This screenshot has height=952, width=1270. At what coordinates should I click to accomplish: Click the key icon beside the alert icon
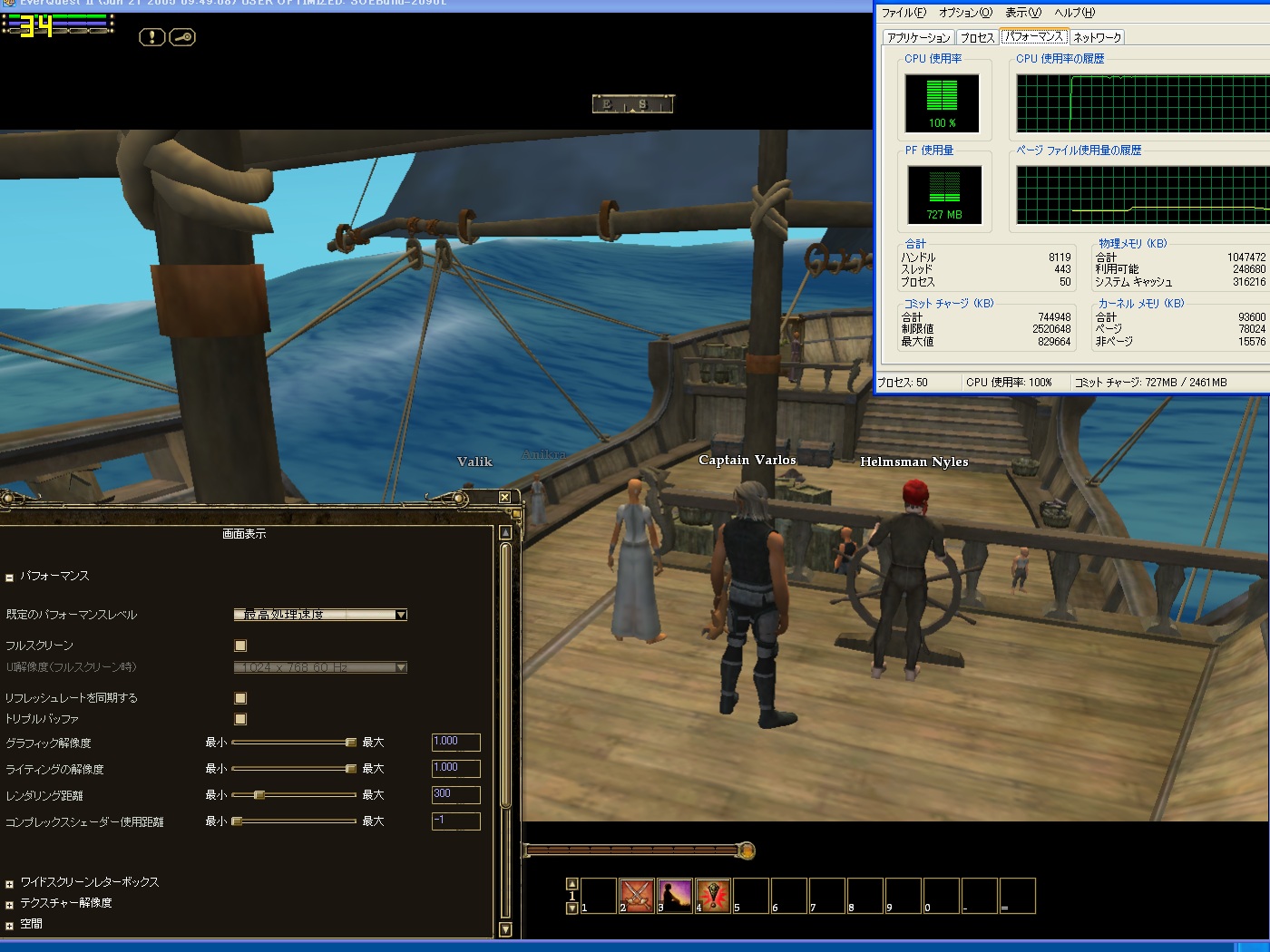click(182, 37)
